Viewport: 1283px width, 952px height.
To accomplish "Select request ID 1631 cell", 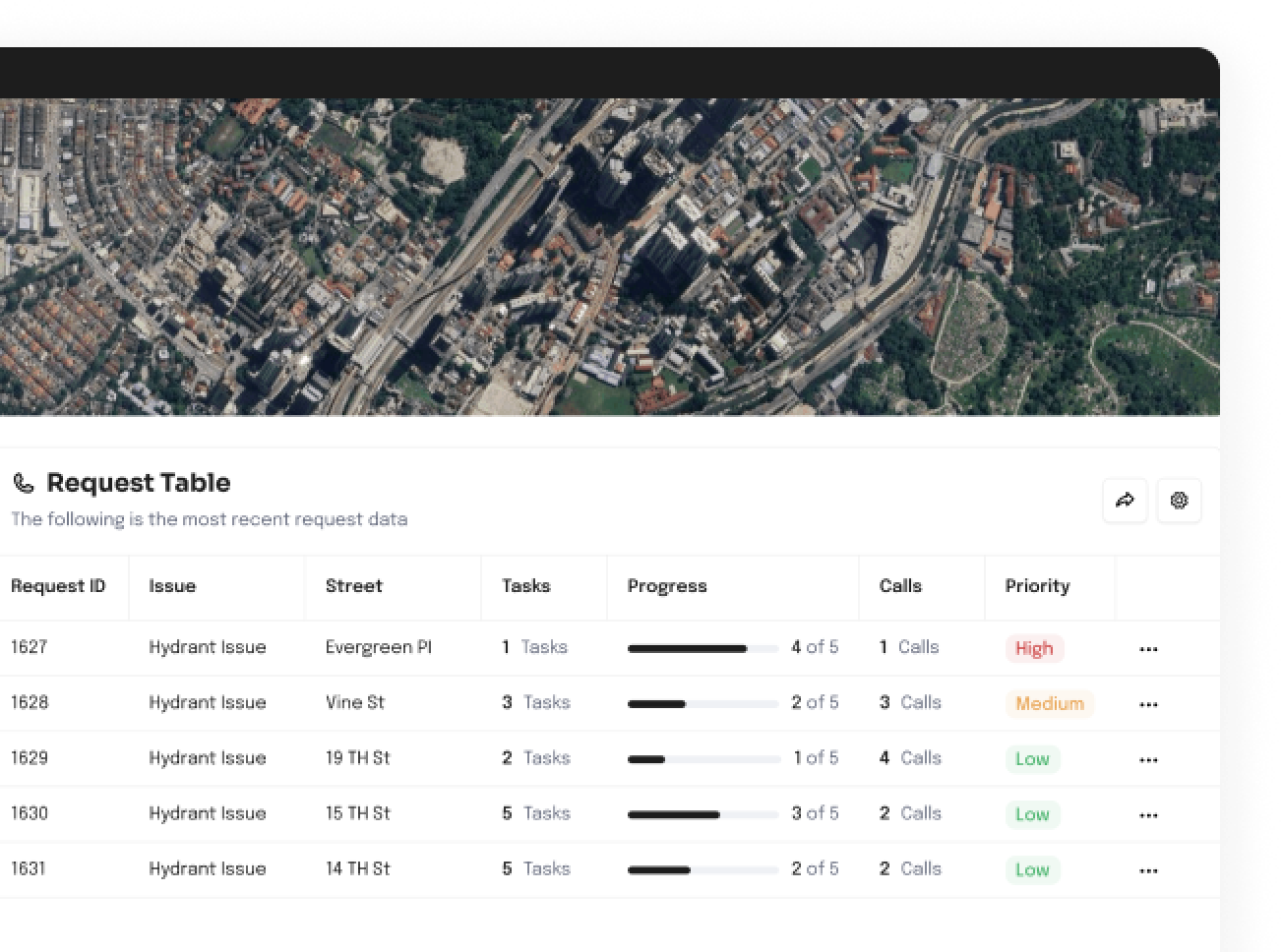I will pyautogui.click(x=29, y=868).
